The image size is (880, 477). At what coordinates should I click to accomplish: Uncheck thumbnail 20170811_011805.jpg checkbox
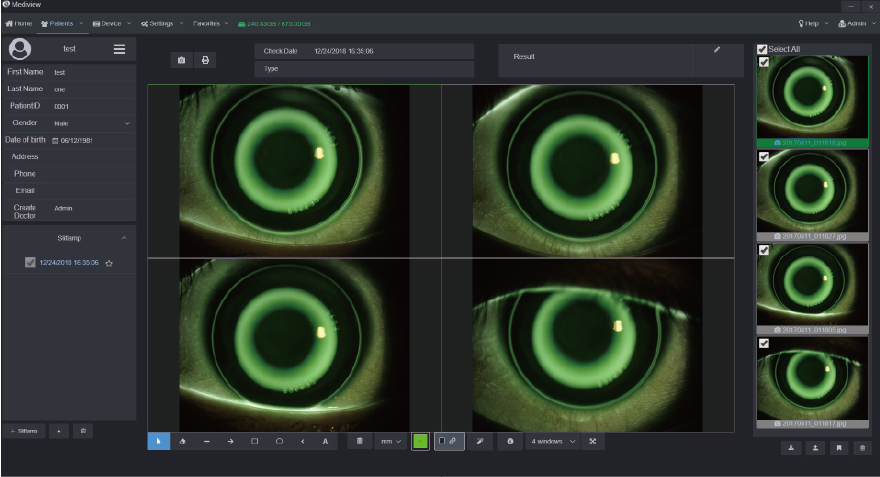[764, 250]
